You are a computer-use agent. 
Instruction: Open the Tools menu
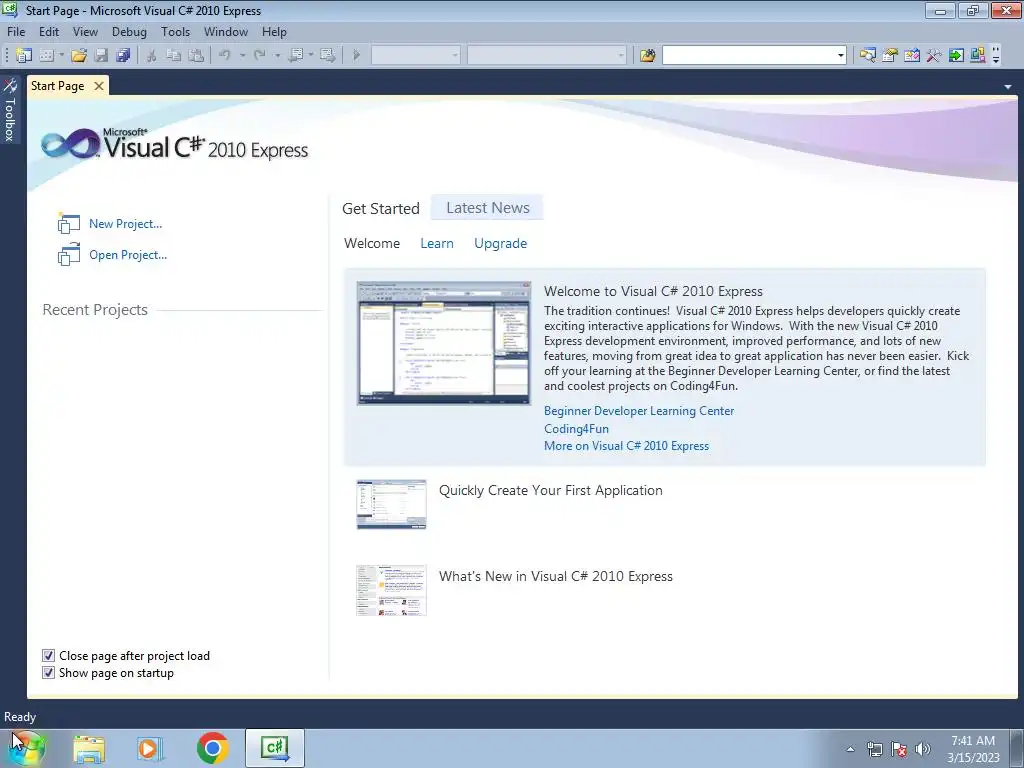pos(176,31)
